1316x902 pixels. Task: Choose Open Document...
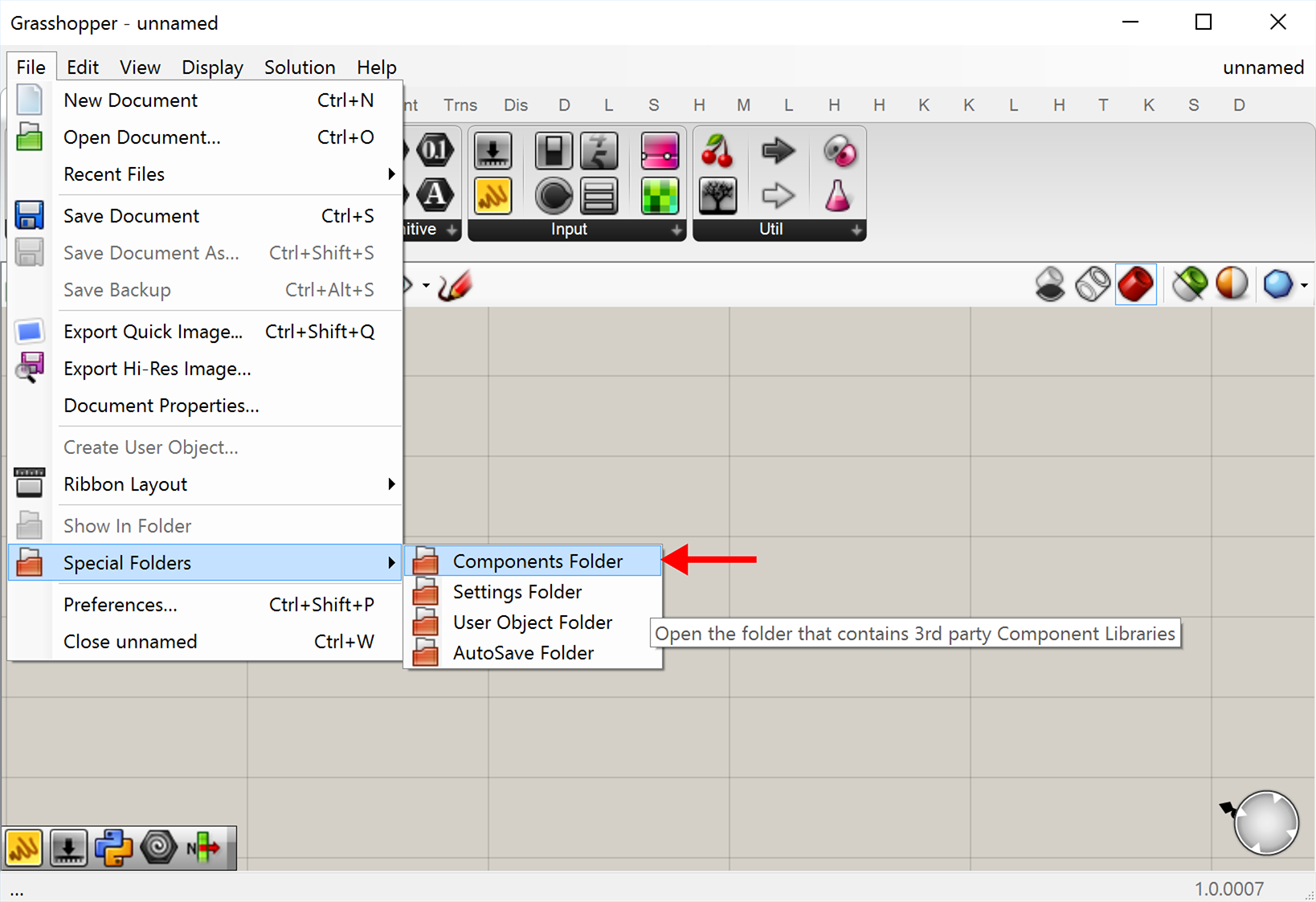coord(206,137)
